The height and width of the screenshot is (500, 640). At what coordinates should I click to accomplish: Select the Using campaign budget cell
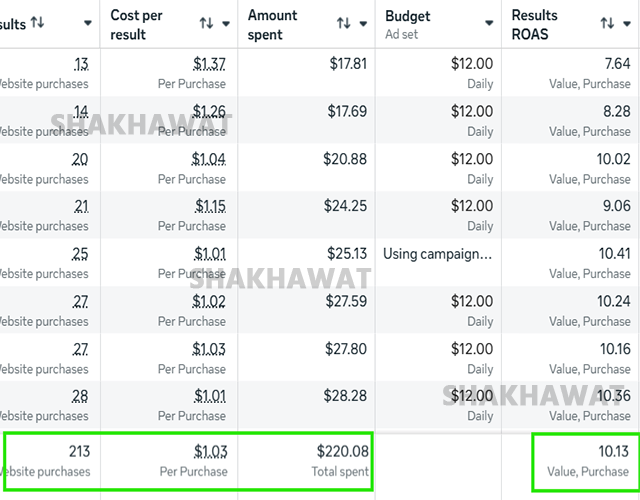[x=437, y=254]
